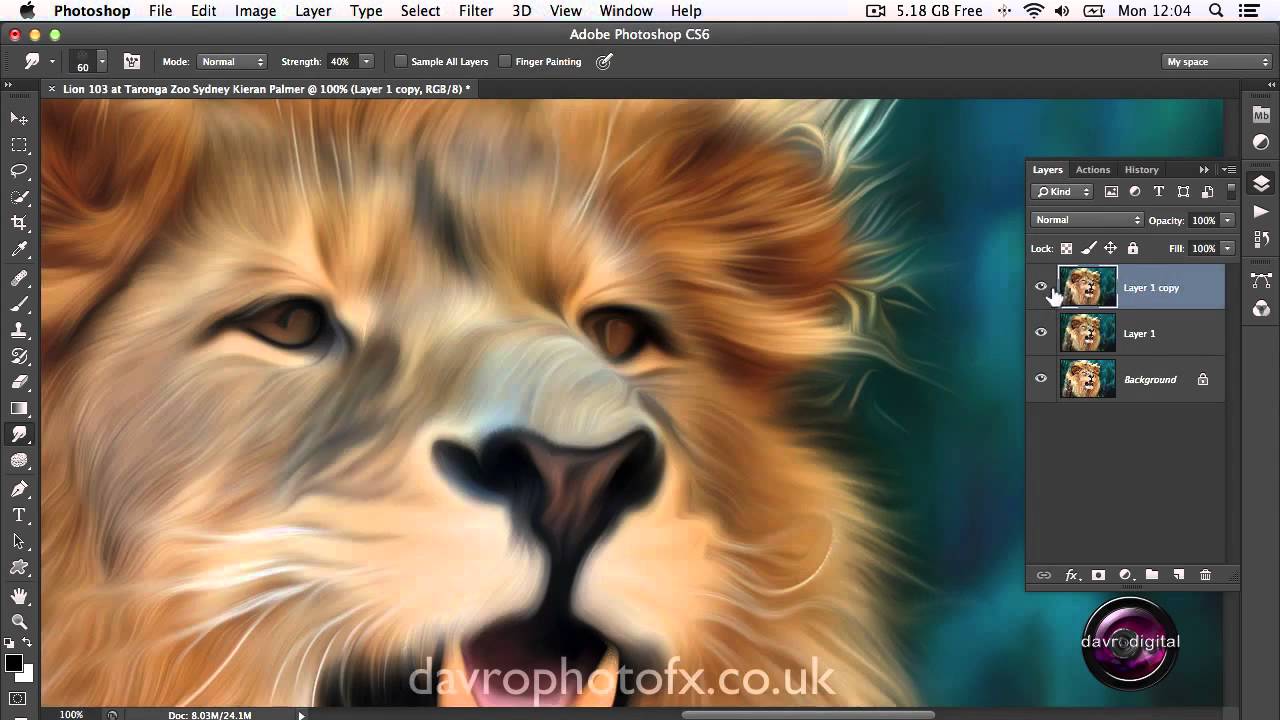Toggle the Brush panel button in options bar
Image resolution: width=1280 pixels, height=720 pixels.
click(131, 61)
